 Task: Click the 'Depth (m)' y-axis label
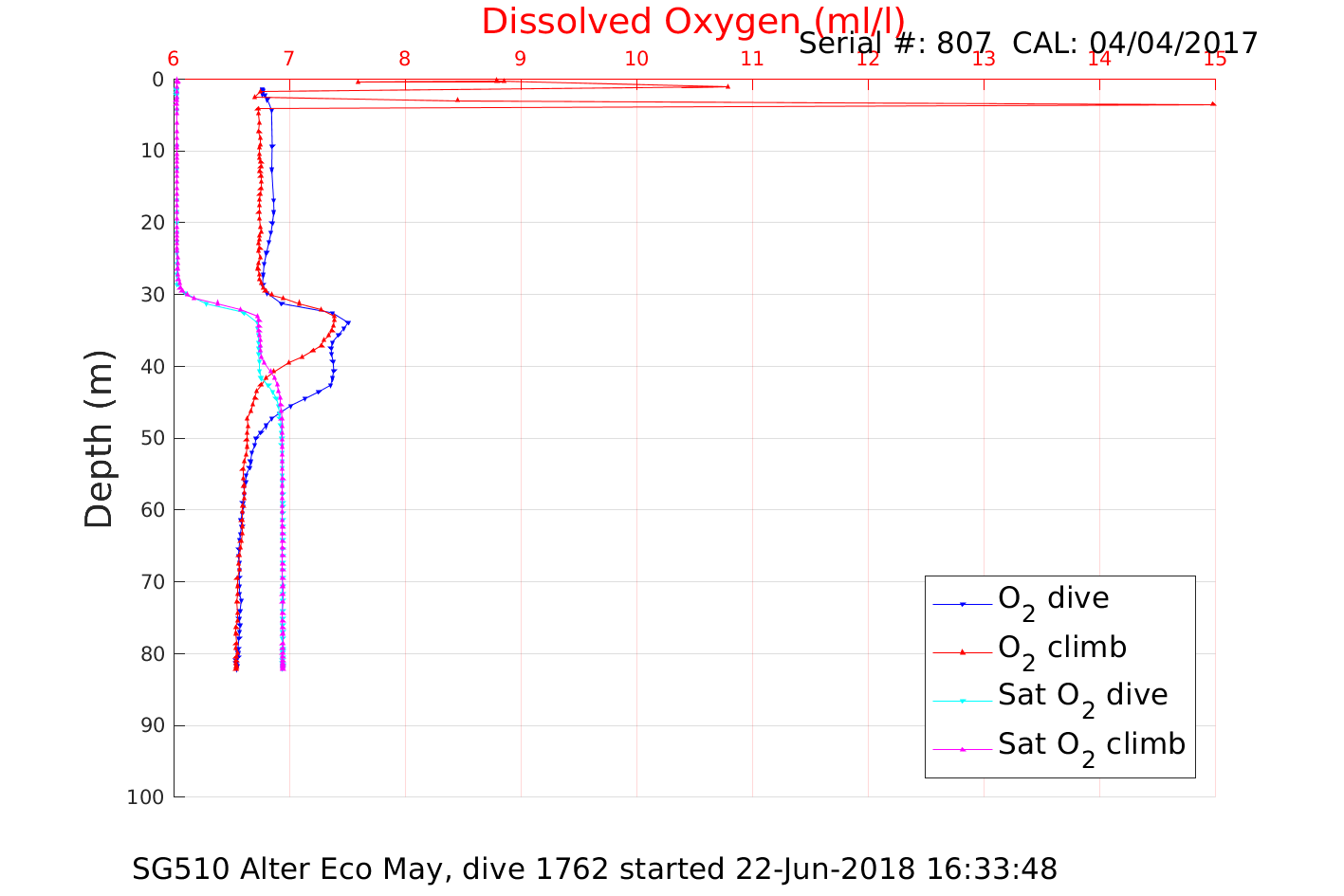pos(99,439)
